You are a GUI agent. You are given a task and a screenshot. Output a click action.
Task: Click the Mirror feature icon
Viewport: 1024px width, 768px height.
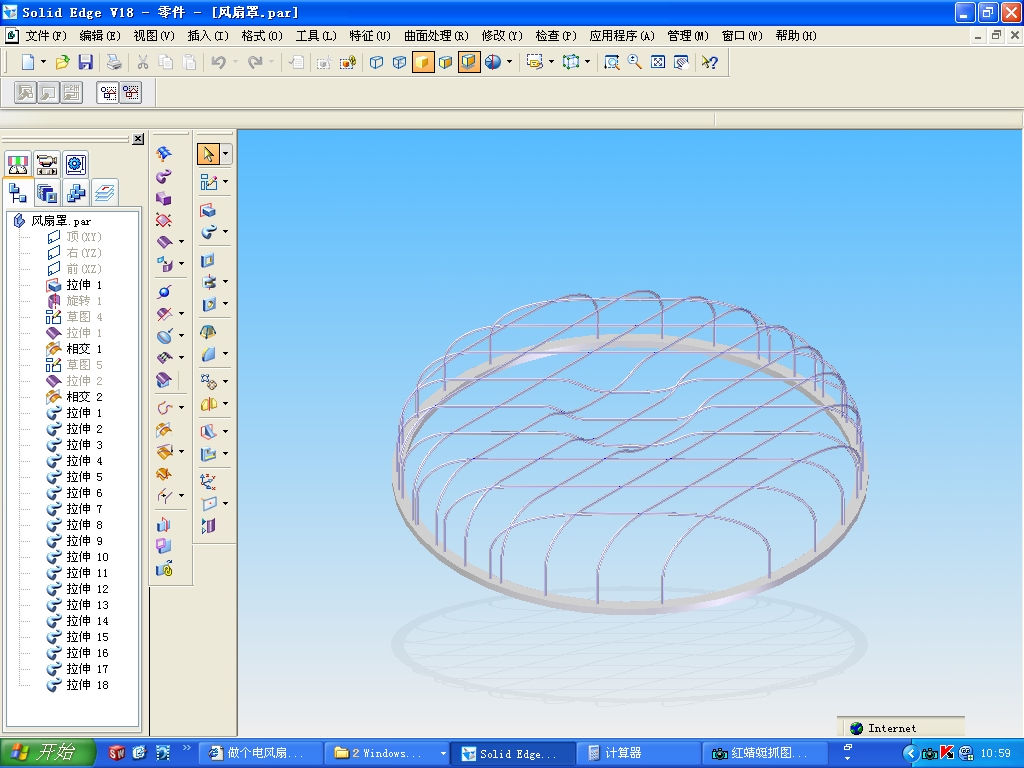point(208,404)
